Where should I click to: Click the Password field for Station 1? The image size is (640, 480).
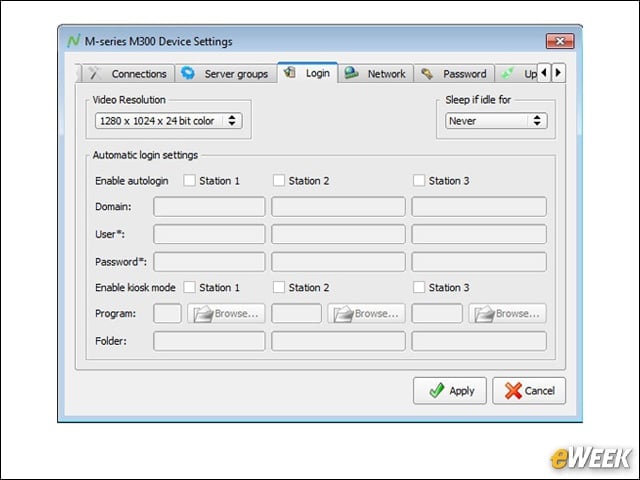[x=209, y=262]
